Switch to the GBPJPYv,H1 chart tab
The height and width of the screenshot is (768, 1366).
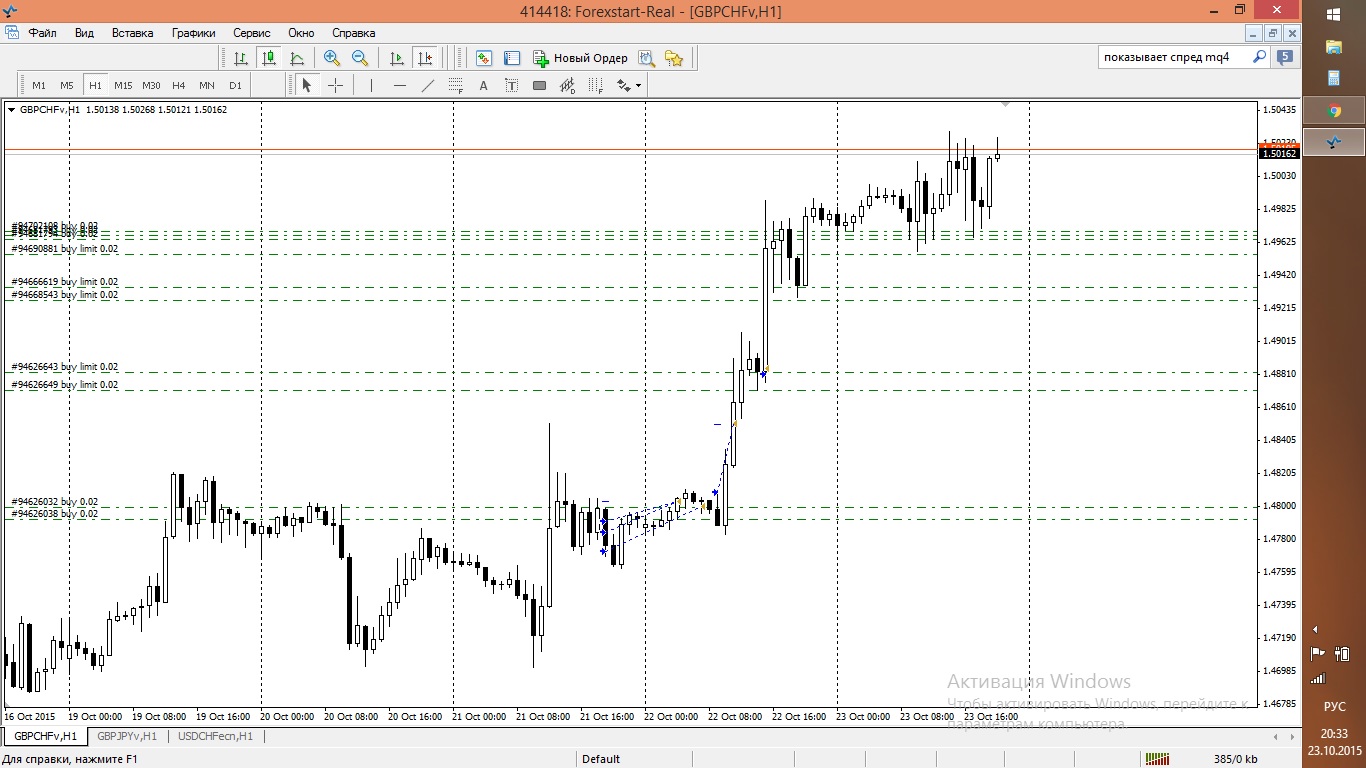pyautogui.click(x=127, y=737)
